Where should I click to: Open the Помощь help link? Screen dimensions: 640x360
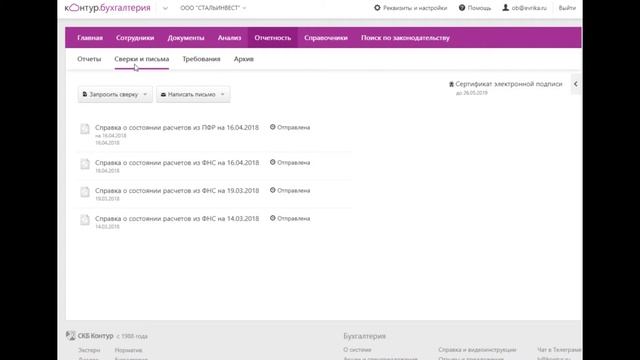coord(479,8)
